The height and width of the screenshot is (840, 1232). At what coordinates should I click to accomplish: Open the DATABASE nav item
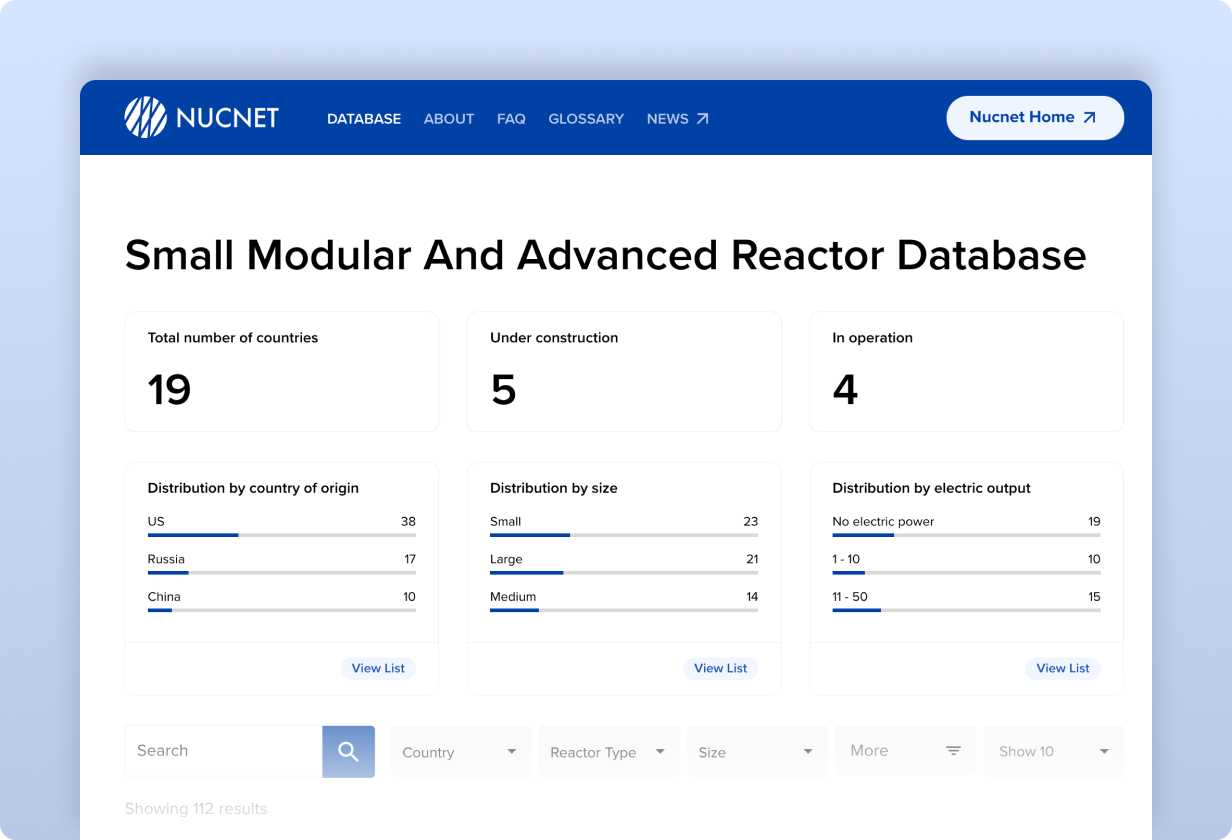click(364, 119)
